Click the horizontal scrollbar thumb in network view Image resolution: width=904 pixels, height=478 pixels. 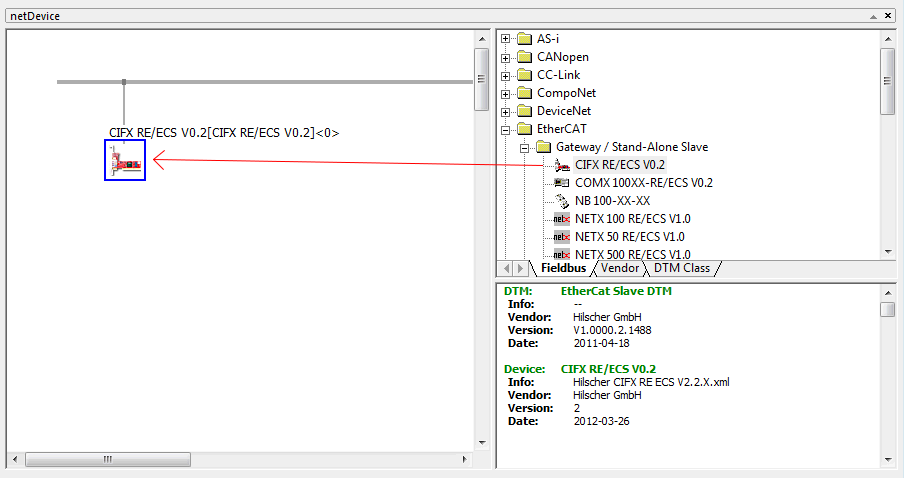(x=108, y=460)
